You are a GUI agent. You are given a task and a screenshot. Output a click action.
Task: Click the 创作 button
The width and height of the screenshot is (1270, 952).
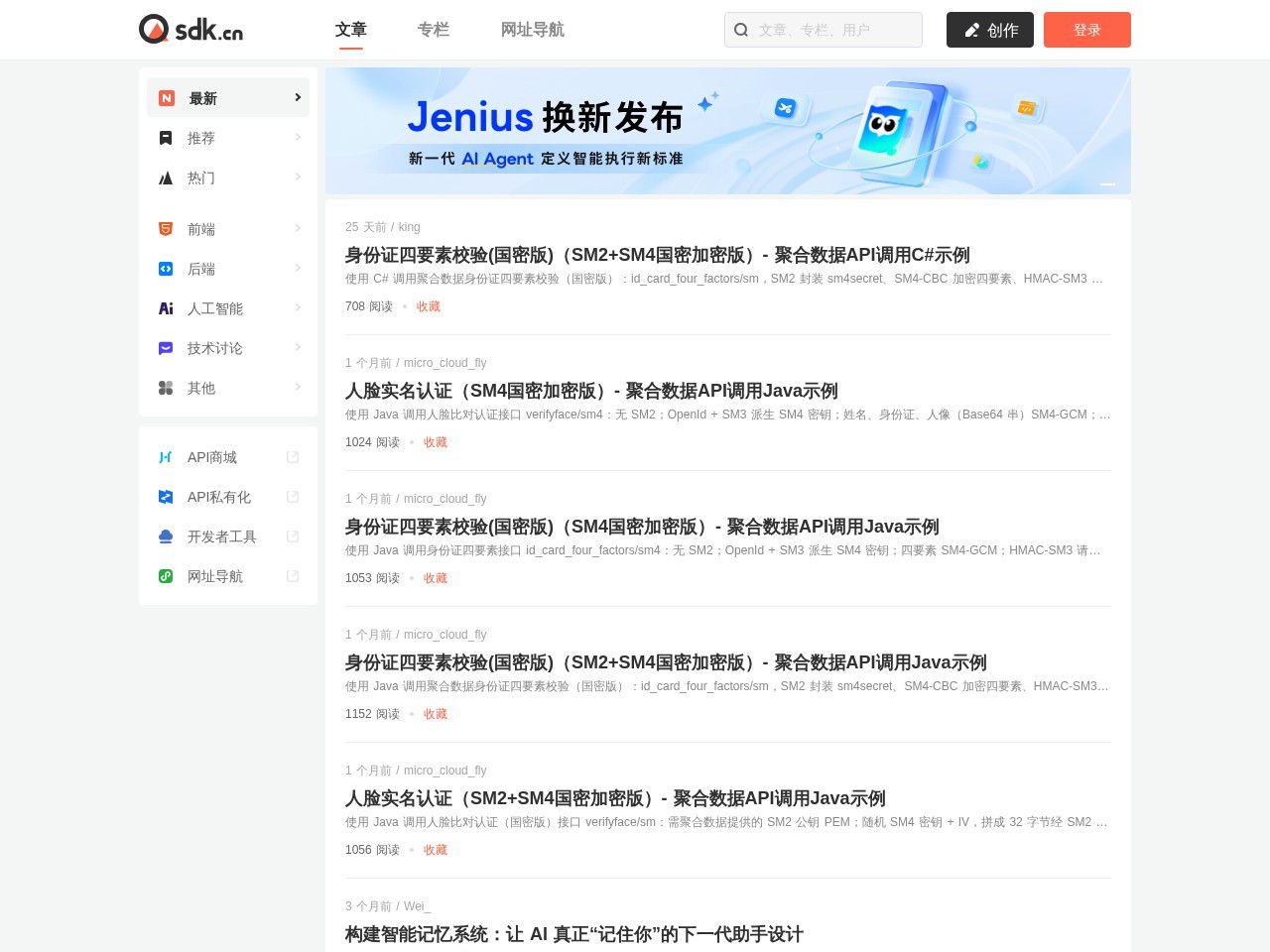pyautogui.click(x=990, y=30)
